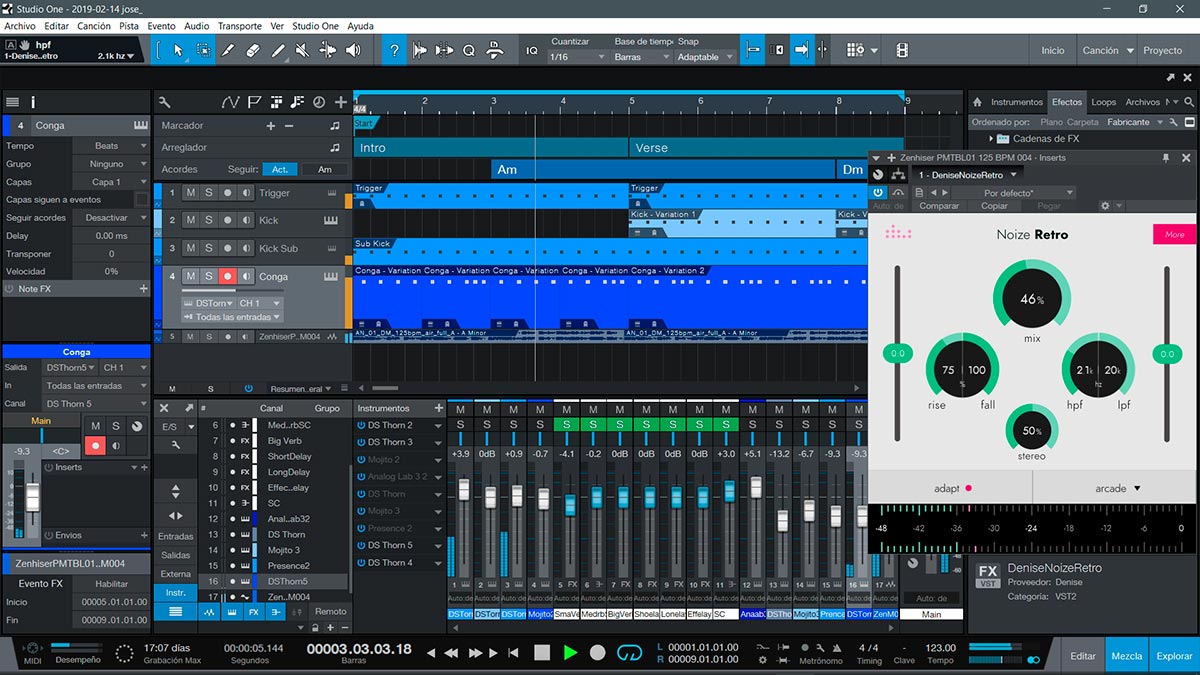Click the 123.00 tempo field
The width and height of the screenshot is (1200, 675).
pos(940,647)
